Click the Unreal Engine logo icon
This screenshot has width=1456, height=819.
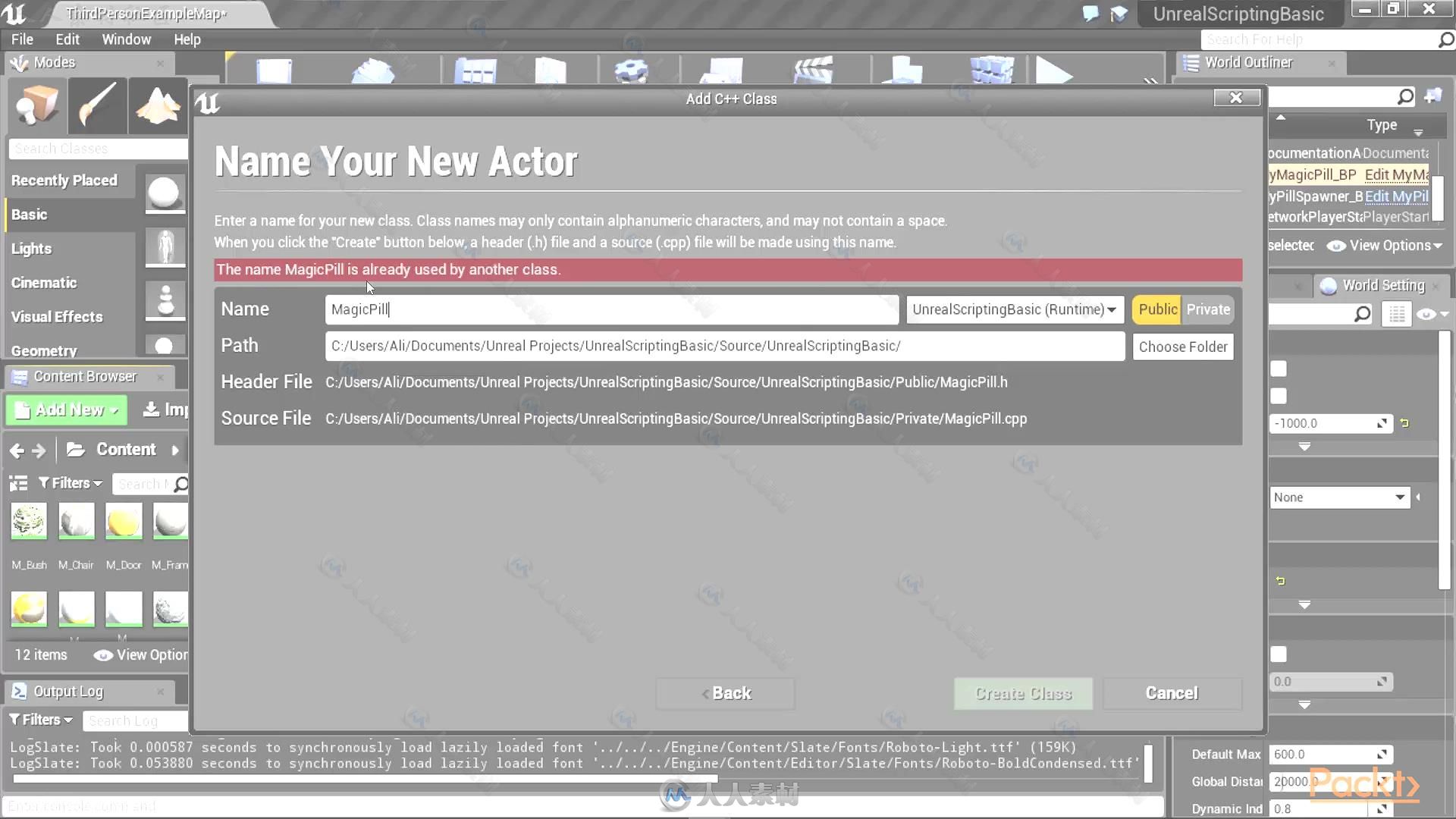coord(16,12)
